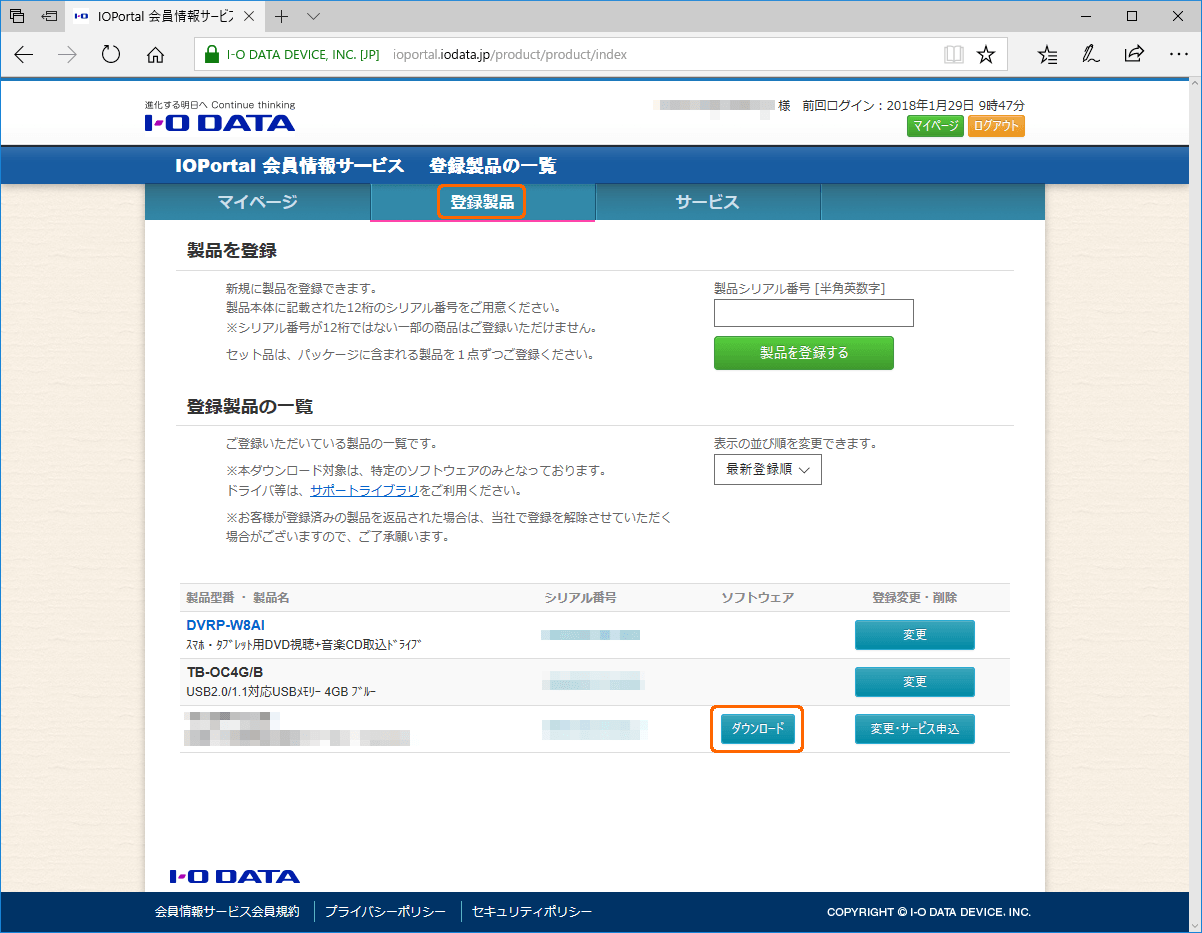
Task: Click 変更 for the TB-OC4G/B row
Action: click(x=915, y=682)
